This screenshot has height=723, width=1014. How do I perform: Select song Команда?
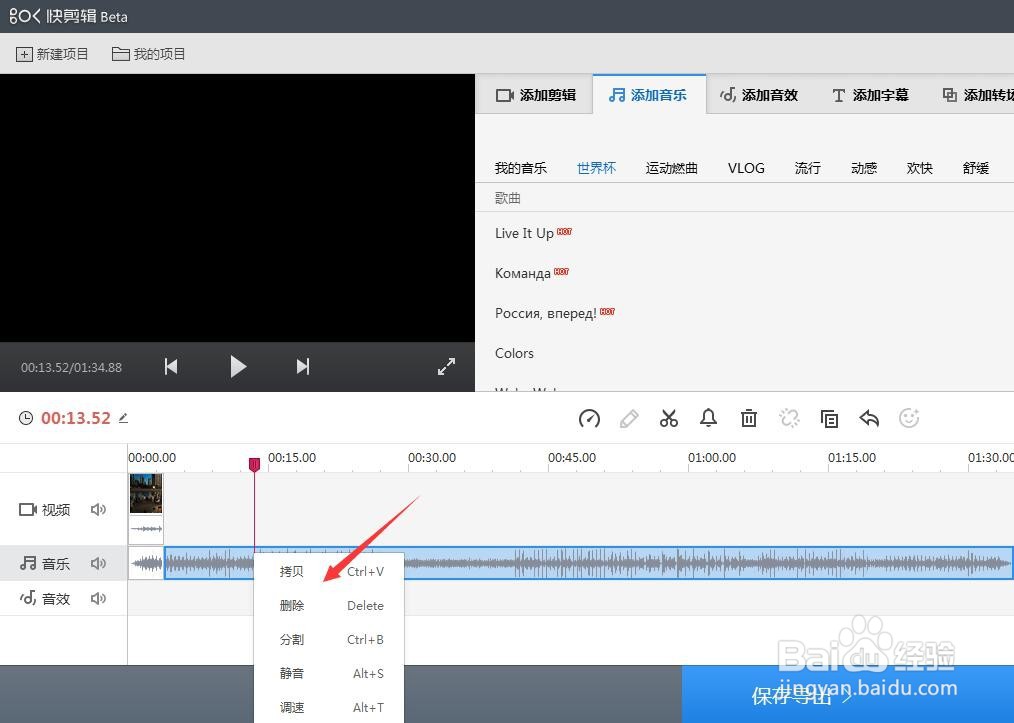pyautogui.click(x=523, y=274)
